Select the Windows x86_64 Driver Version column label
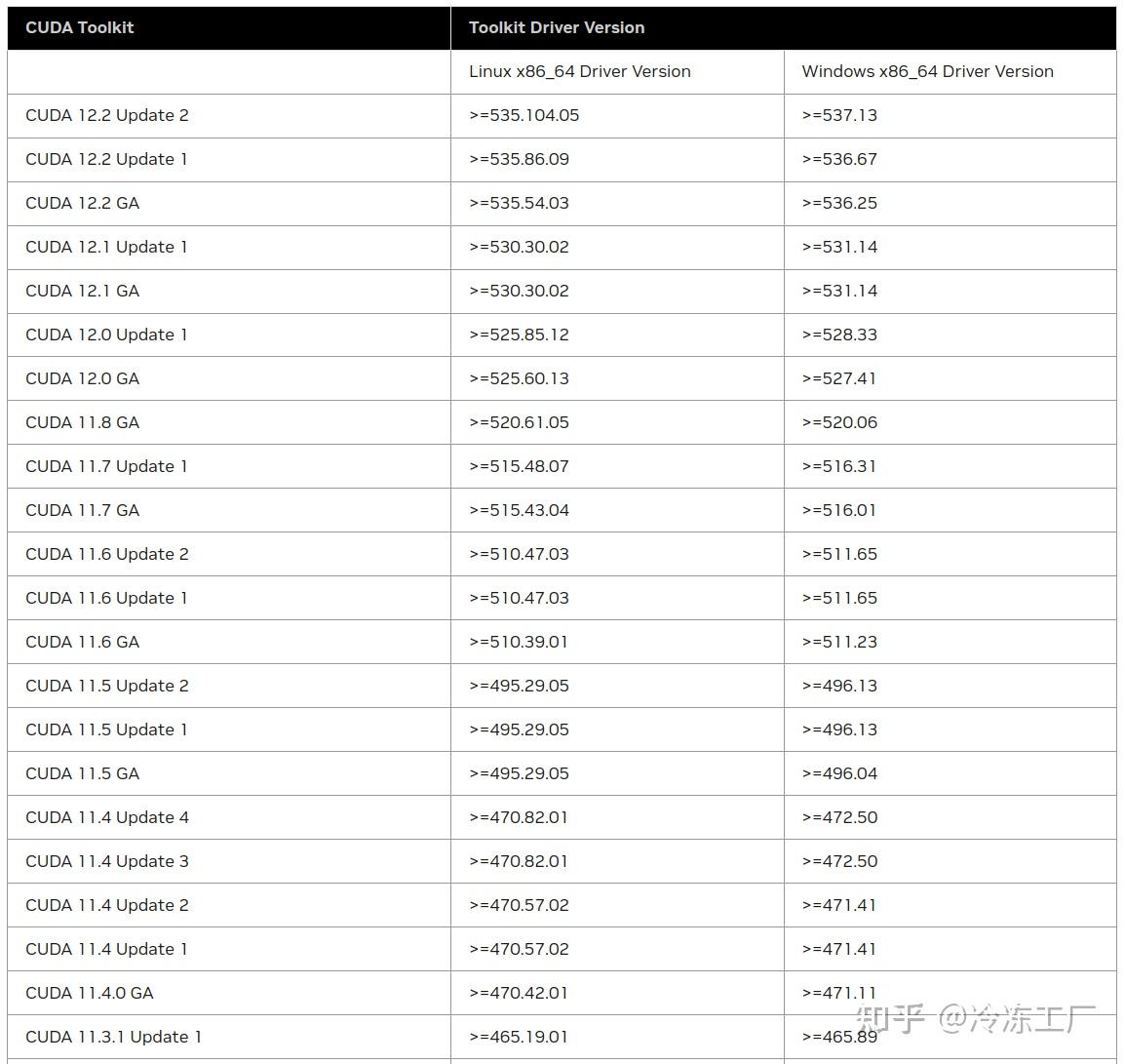 coord(926,71)
